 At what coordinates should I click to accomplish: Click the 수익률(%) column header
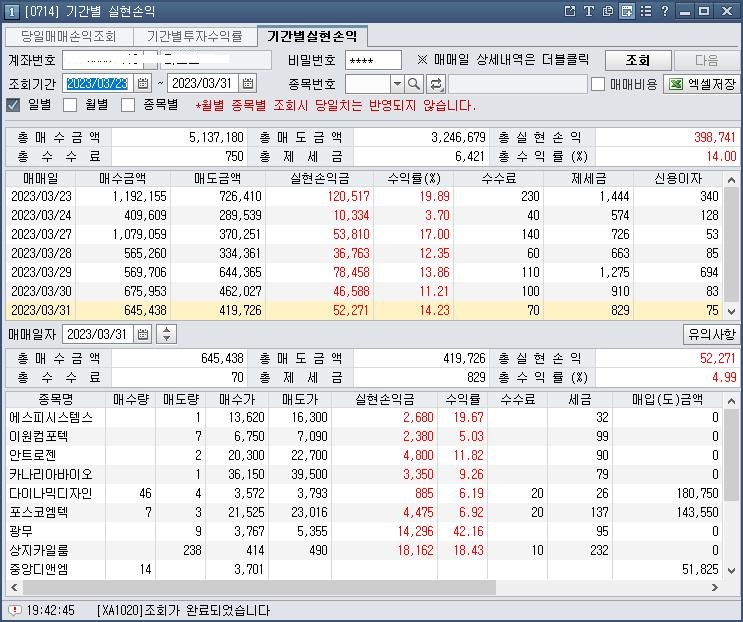coord(414,178)
